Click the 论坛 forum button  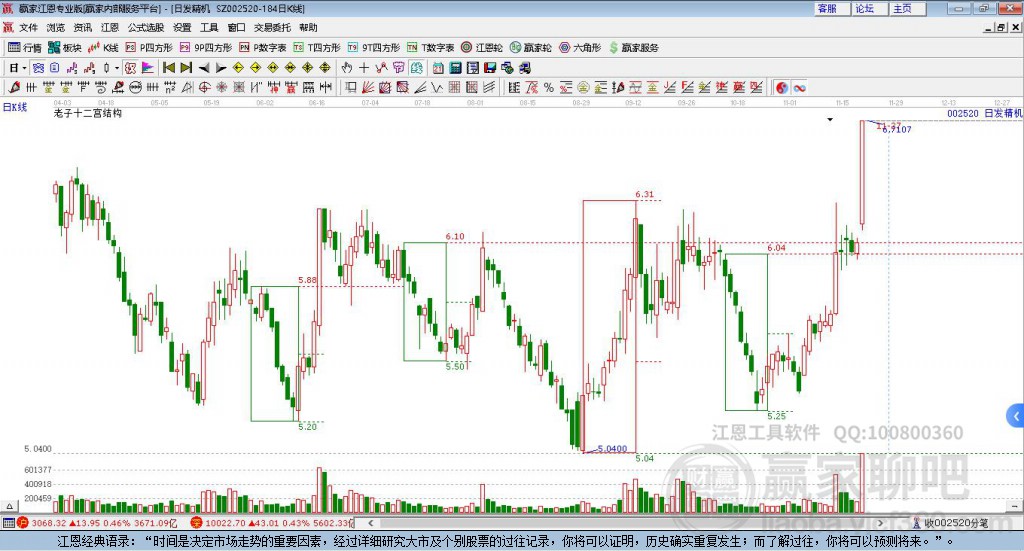[x=870, y=8]
